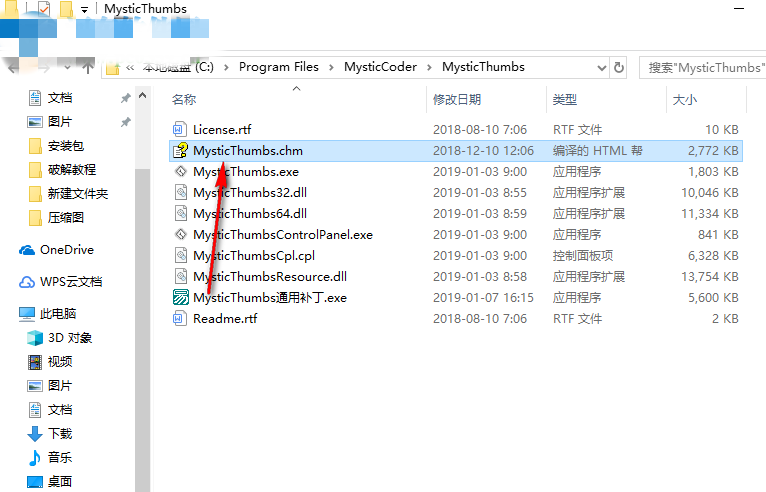This screenshot has height=492, width=766.
Task: Click the refresh button beside address bar
Action: point(619,67)
